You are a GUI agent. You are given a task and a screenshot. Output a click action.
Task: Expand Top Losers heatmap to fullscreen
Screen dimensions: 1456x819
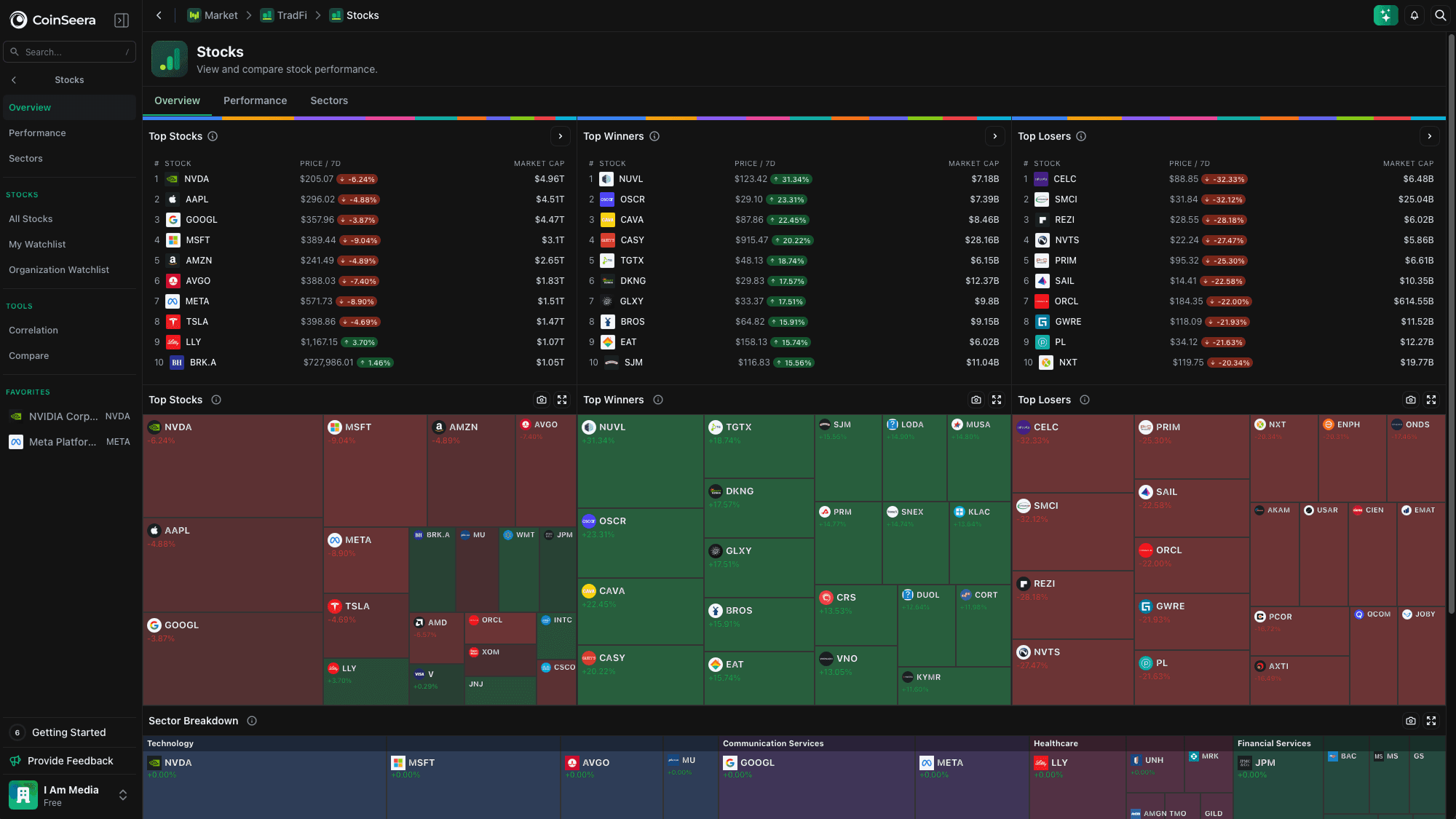pos(1431,400)
